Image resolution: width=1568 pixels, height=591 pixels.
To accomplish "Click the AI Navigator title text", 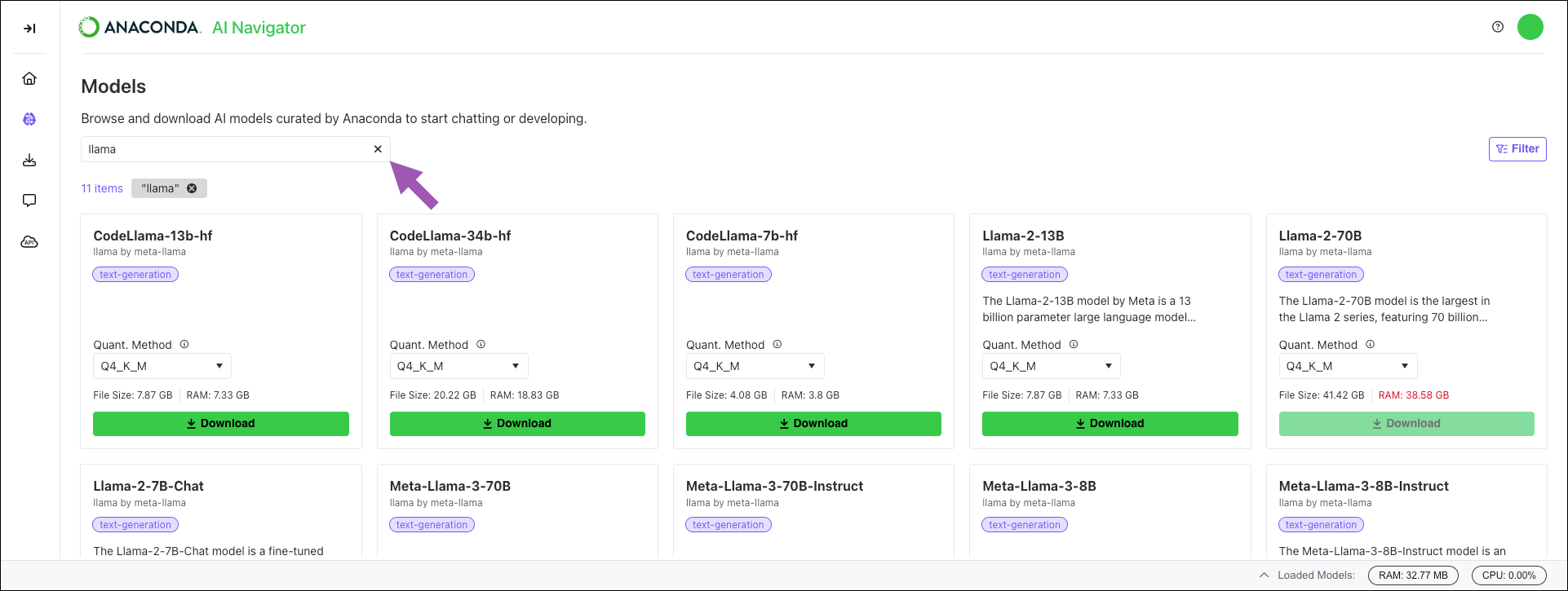I will (x=259, y=28).
